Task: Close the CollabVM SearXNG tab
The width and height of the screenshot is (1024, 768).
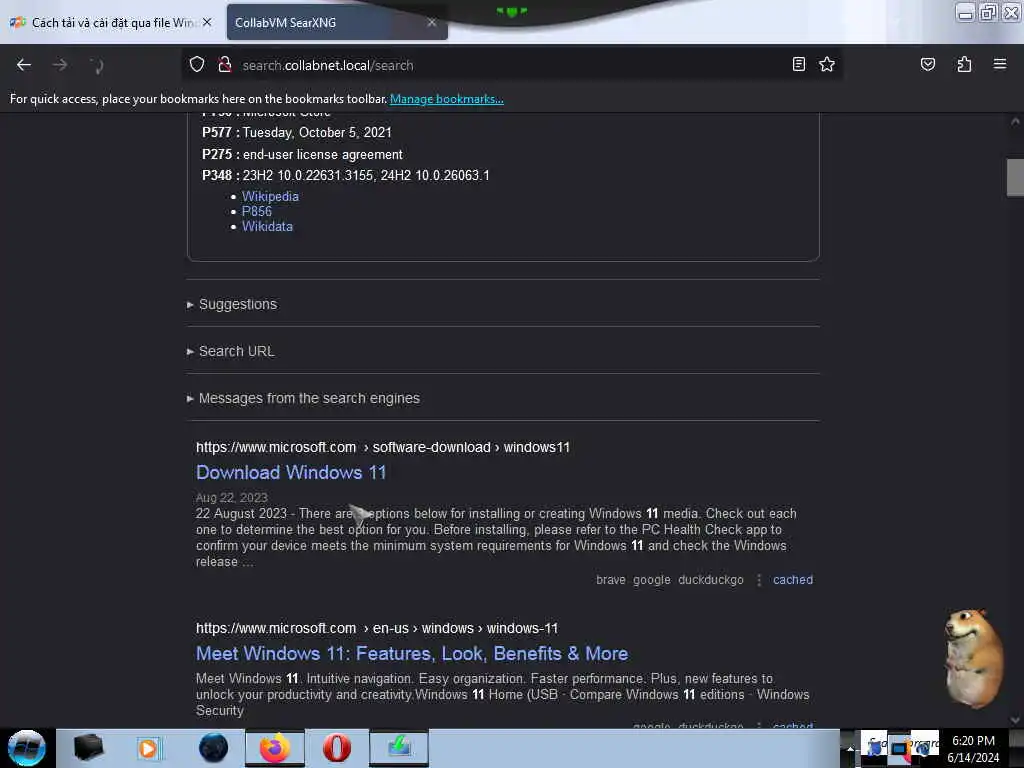Action: pyautogui.click(x=432, y=22)
